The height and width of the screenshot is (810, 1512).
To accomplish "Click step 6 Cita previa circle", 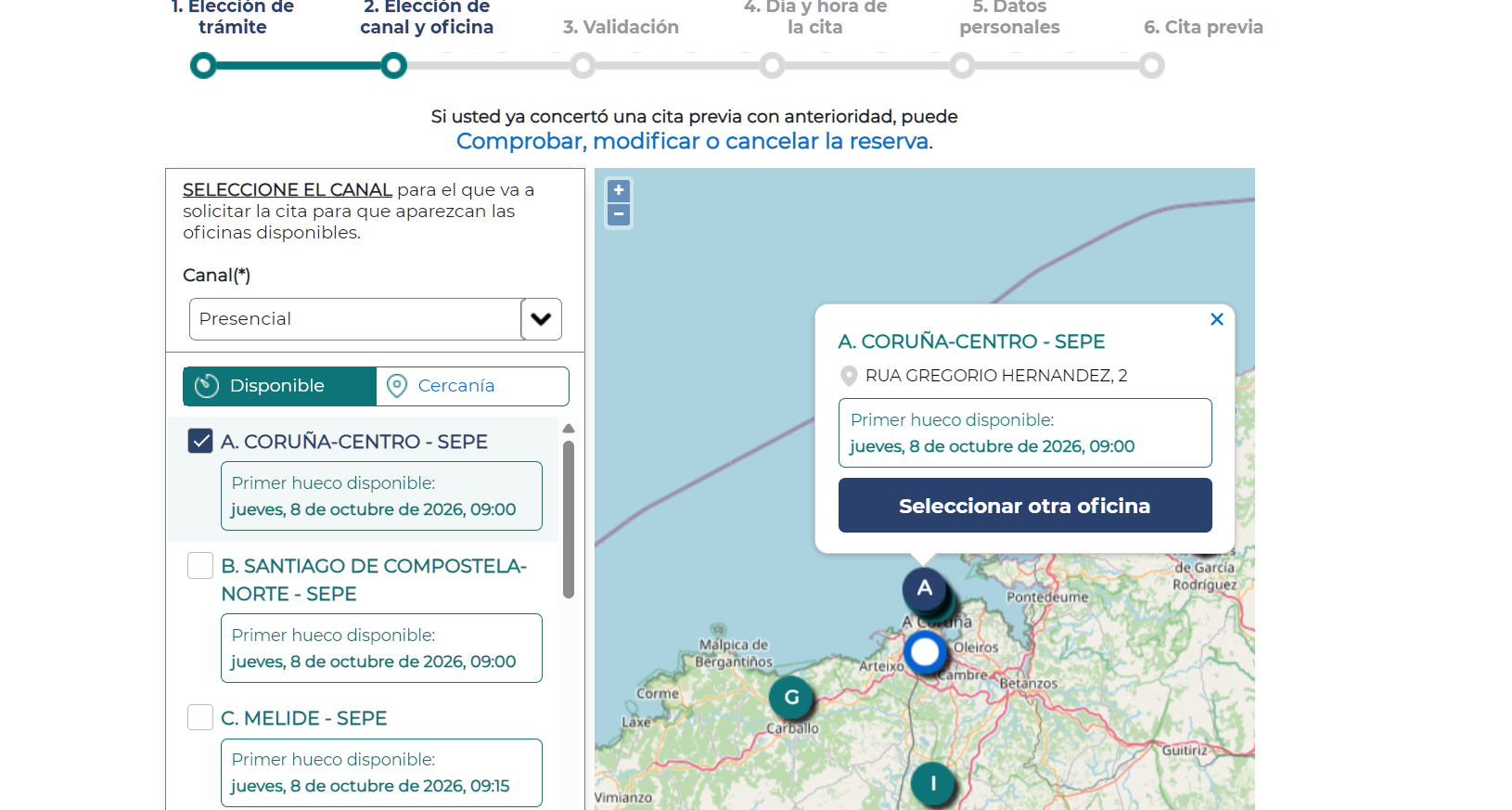I will click(1152, 66).
